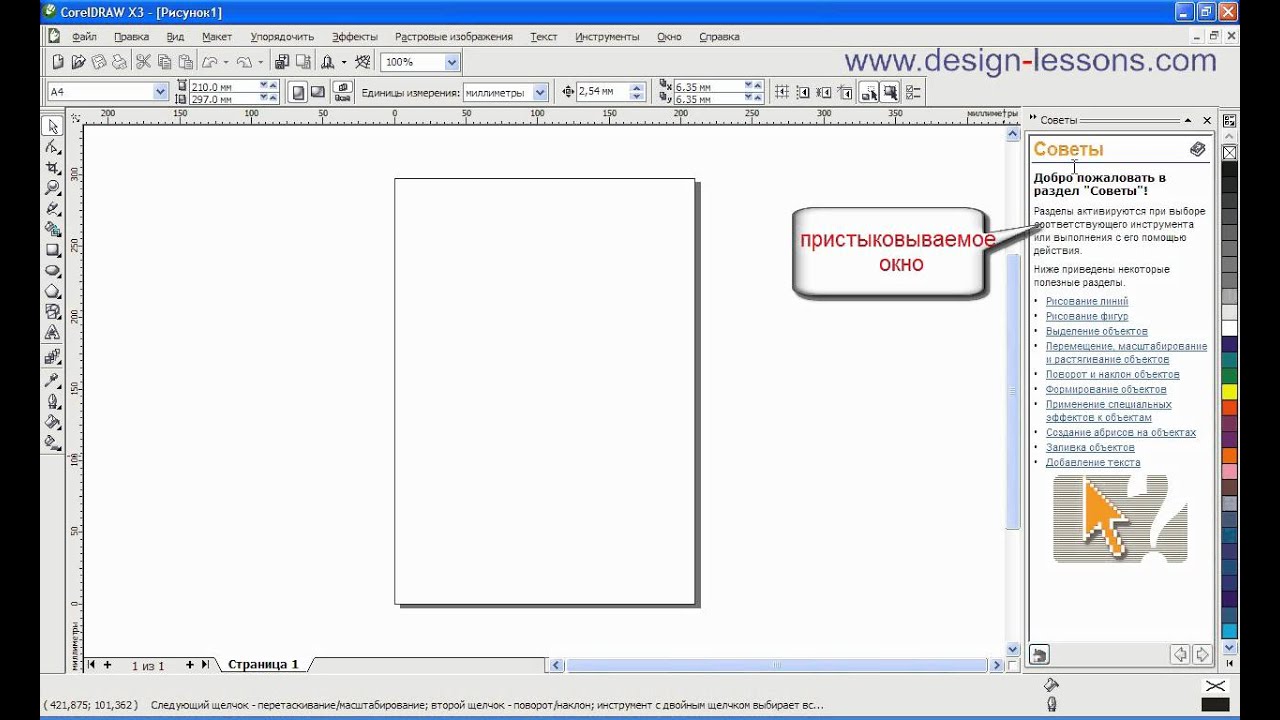Click the Import icon
The image size is (1280, 720).
282,62
